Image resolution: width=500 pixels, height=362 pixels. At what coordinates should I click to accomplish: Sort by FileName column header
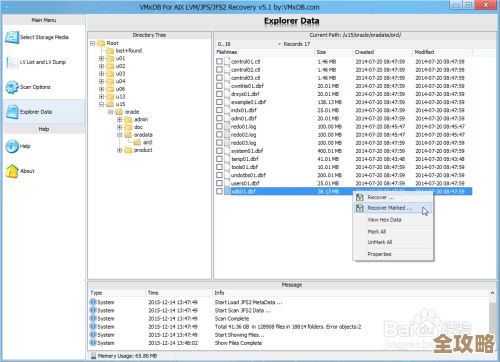[265, 52]
